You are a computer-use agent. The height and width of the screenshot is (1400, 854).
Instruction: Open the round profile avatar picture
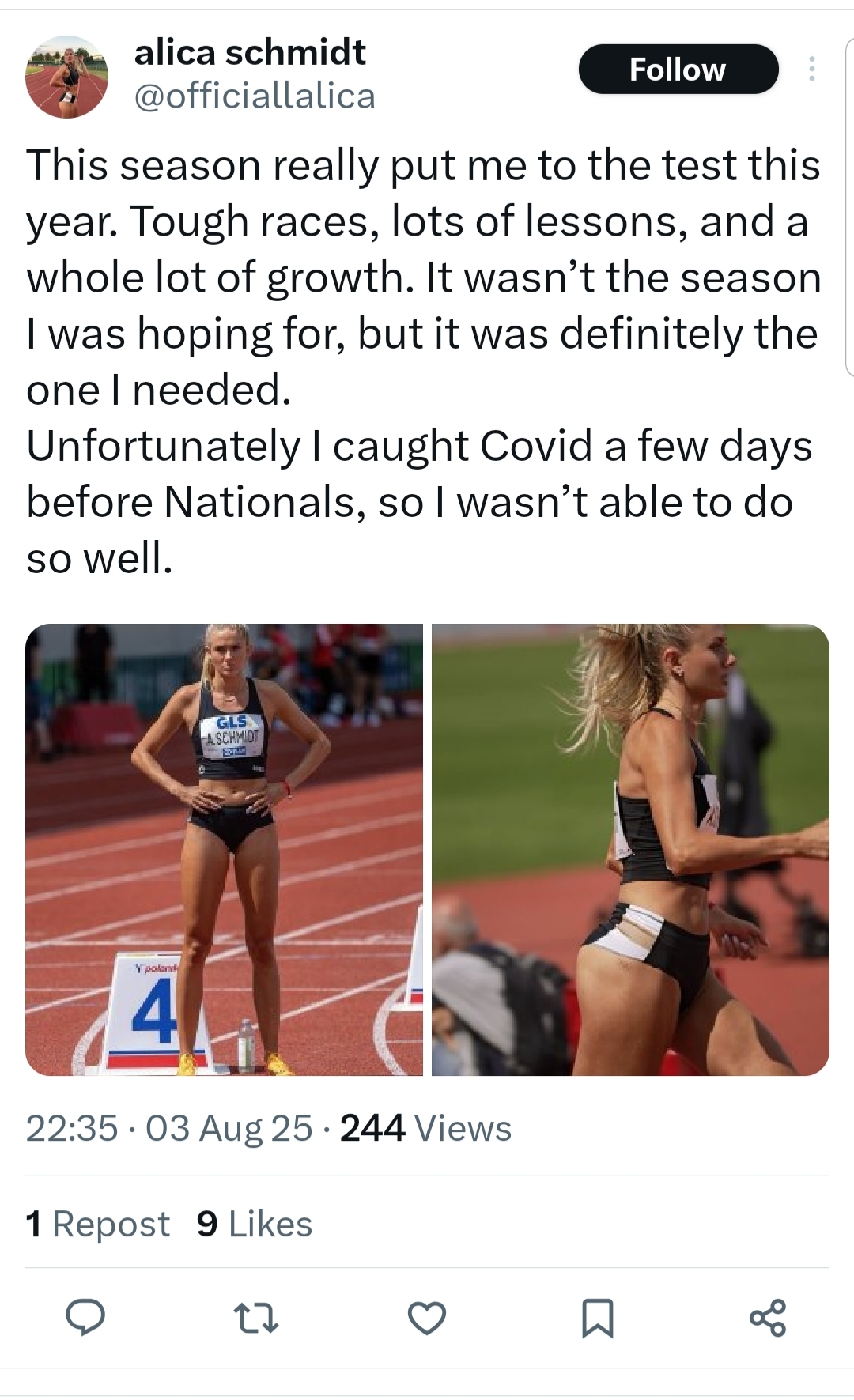pyautogui.click(x=66, y=77)
